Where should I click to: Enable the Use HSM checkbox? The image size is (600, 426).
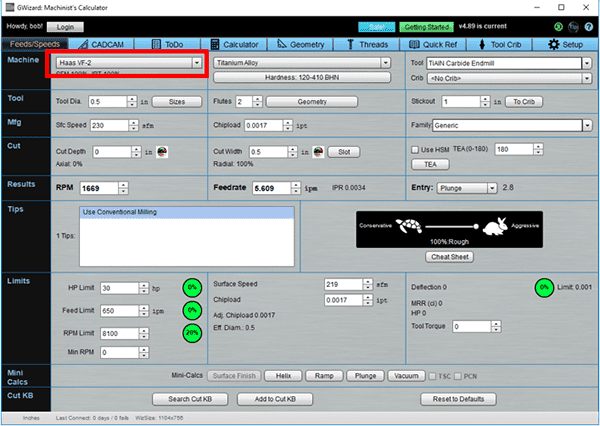click(x=415, y=150)
